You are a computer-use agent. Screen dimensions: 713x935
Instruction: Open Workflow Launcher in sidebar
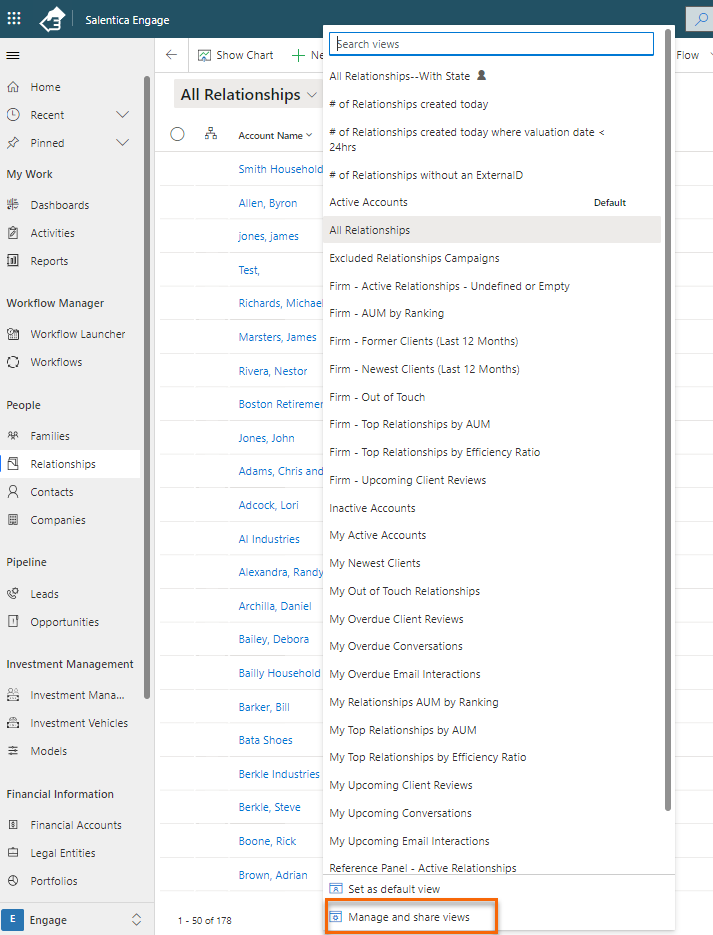coord(77,334)
